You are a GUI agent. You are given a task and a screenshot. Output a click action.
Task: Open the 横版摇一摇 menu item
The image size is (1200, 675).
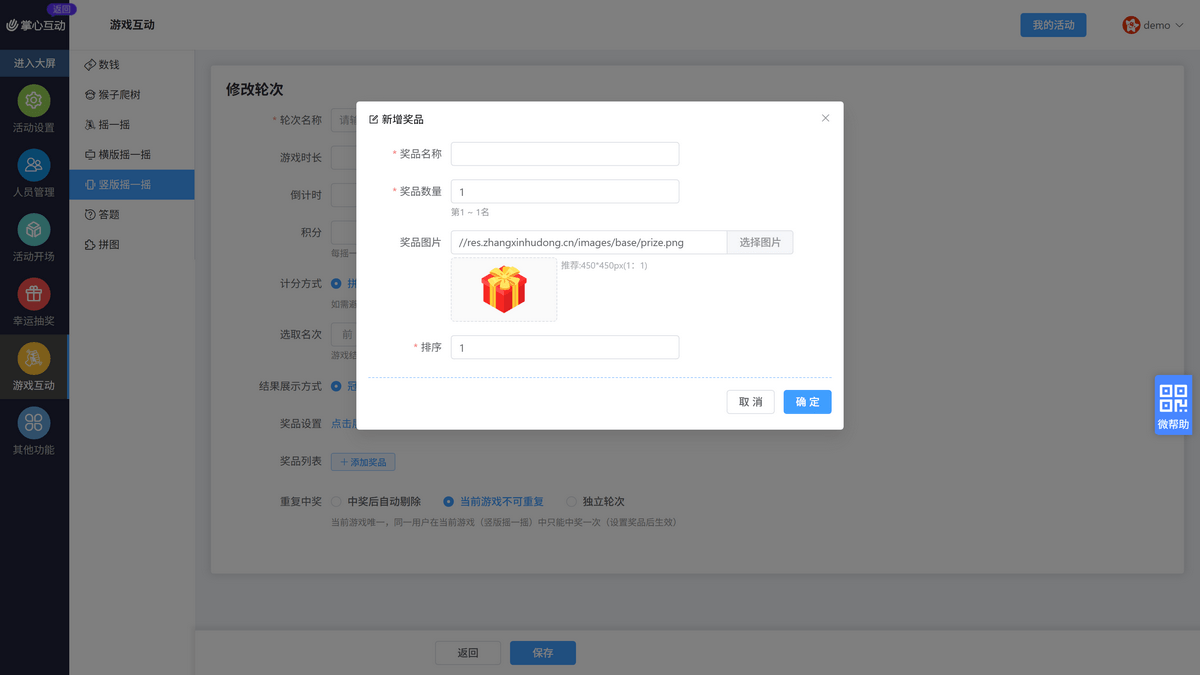[132, 155]
